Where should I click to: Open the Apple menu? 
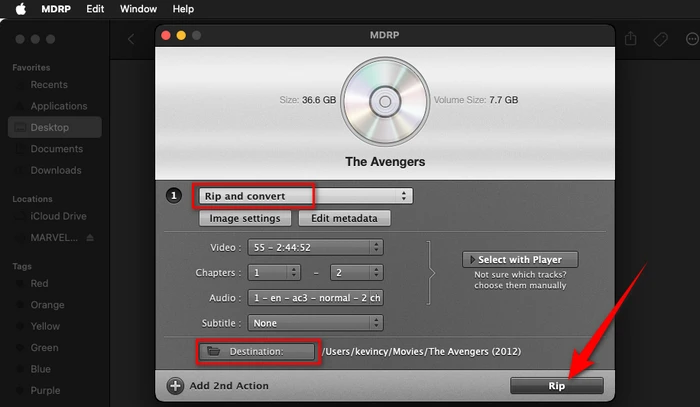click(21, 9)
